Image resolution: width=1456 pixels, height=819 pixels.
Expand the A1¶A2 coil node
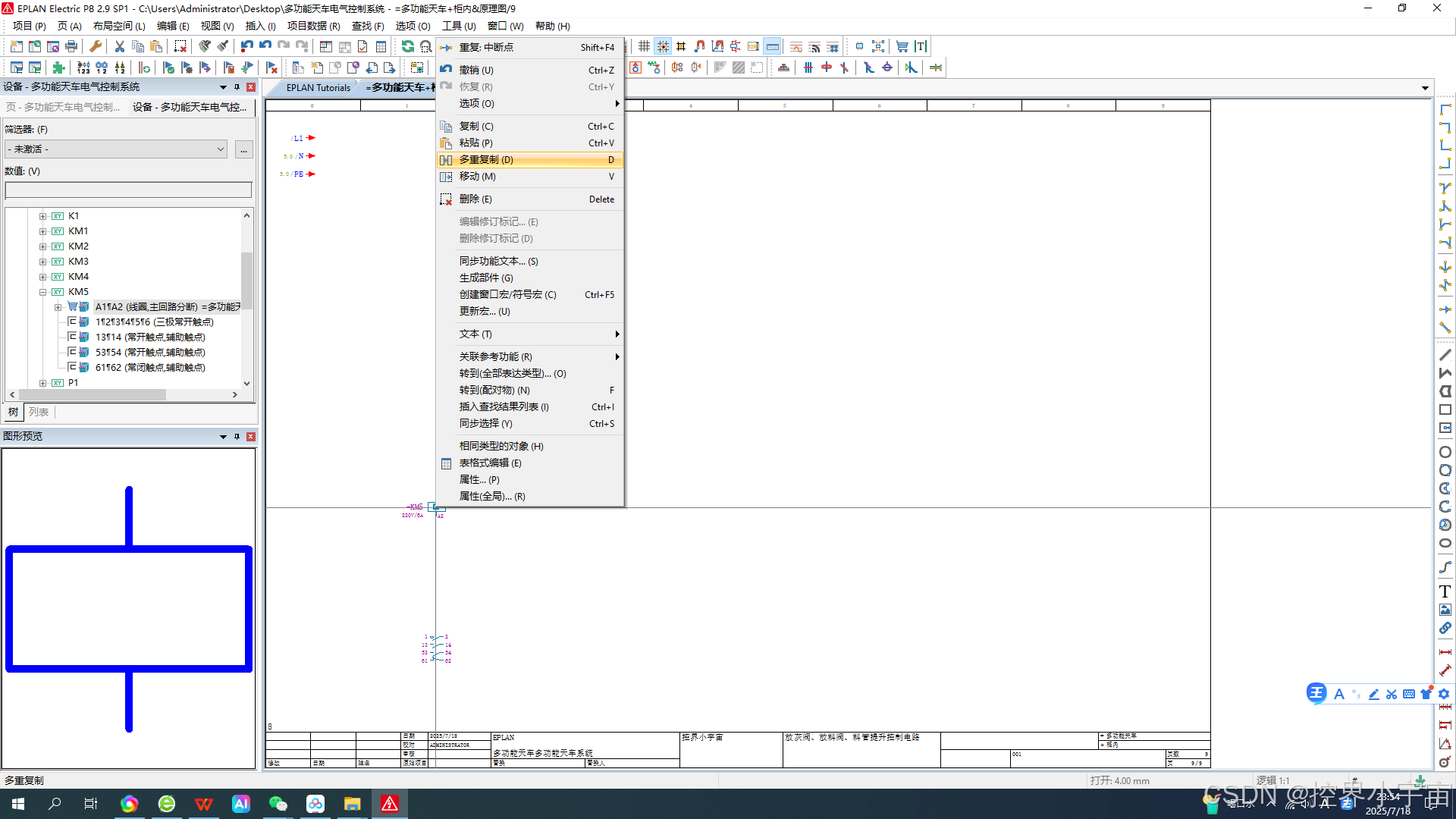tap(58, 307)
